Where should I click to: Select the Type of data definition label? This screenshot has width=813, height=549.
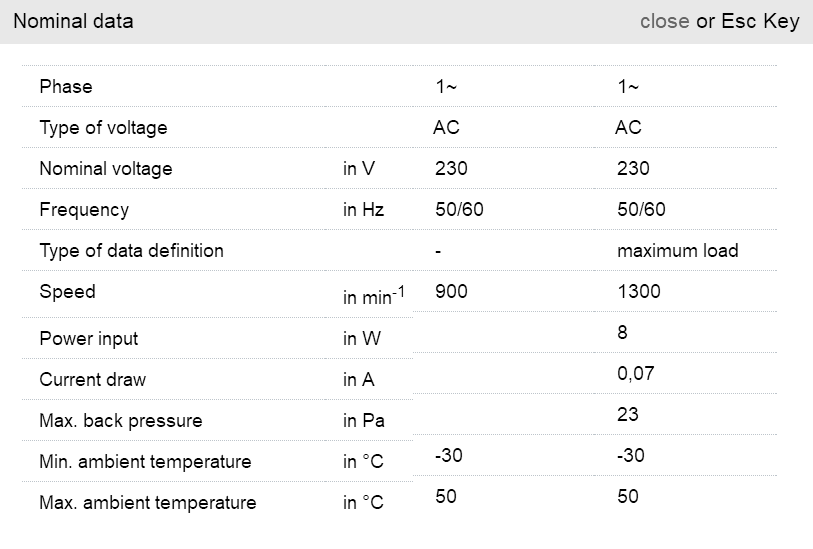(x=131, y=251)
